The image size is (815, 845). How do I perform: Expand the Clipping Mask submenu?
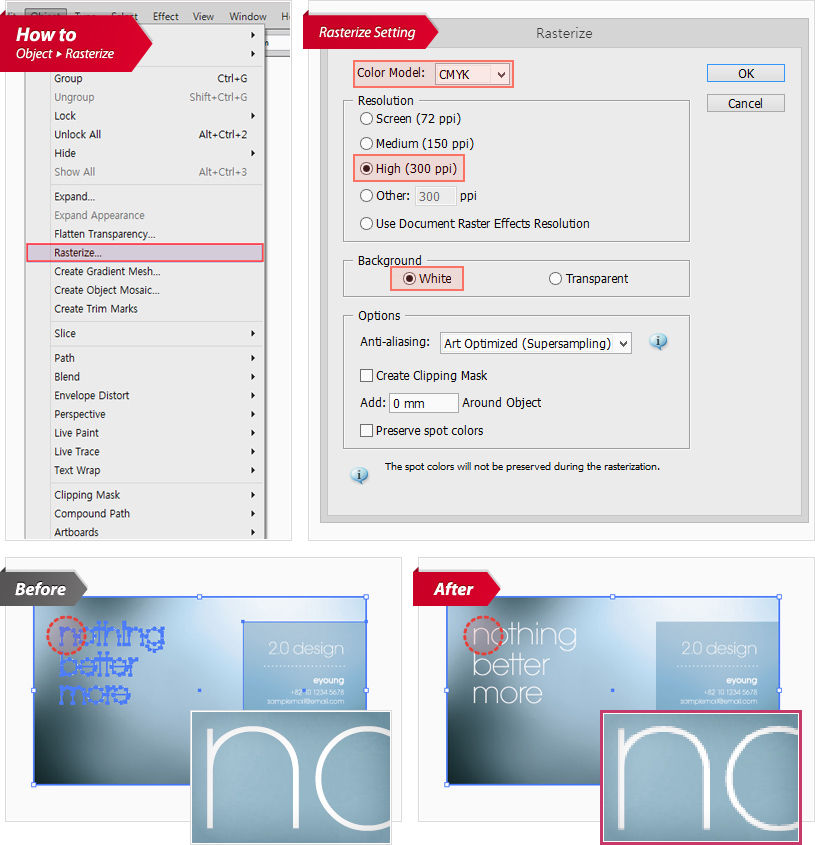coord(85,494)
